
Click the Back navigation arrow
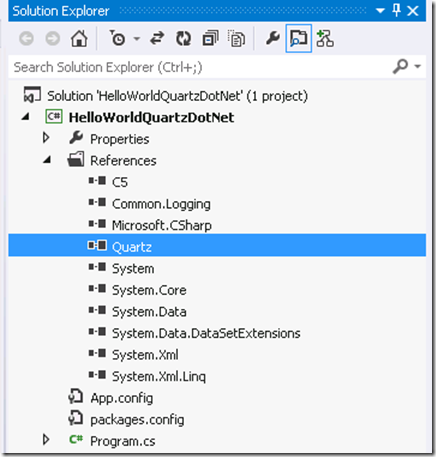pyautogui.click(x=26, y=39)
